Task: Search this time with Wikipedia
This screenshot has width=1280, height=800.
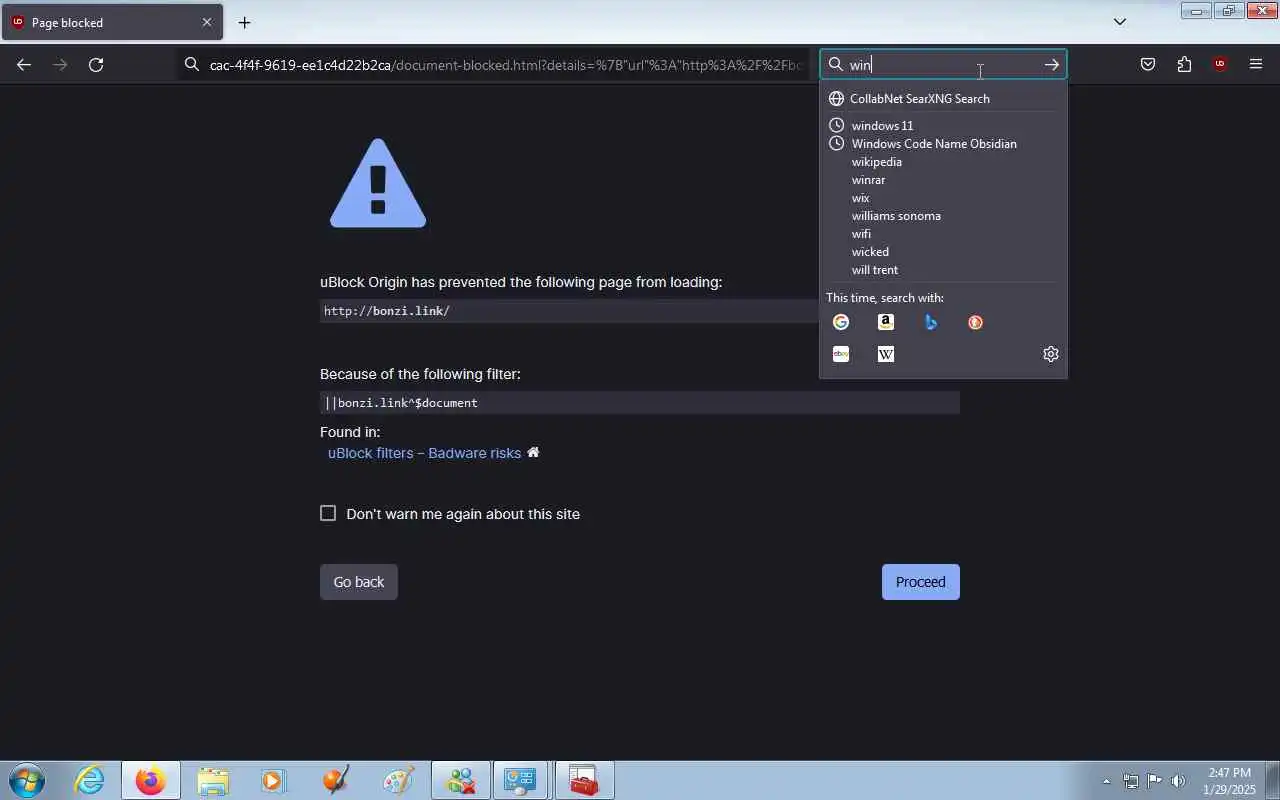Action: (886, 354)
